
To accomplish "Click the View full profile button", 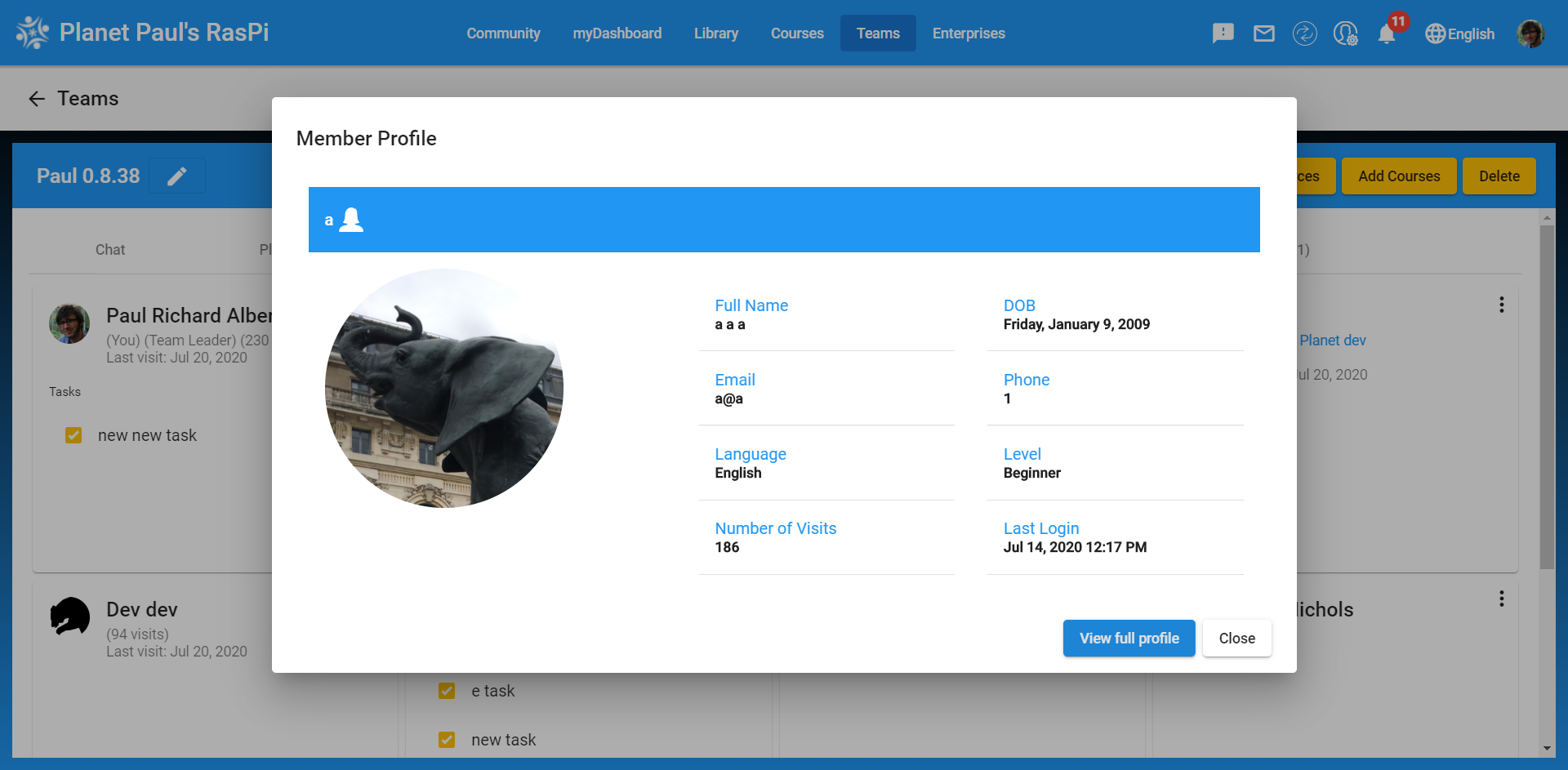I will (1129, 638).
